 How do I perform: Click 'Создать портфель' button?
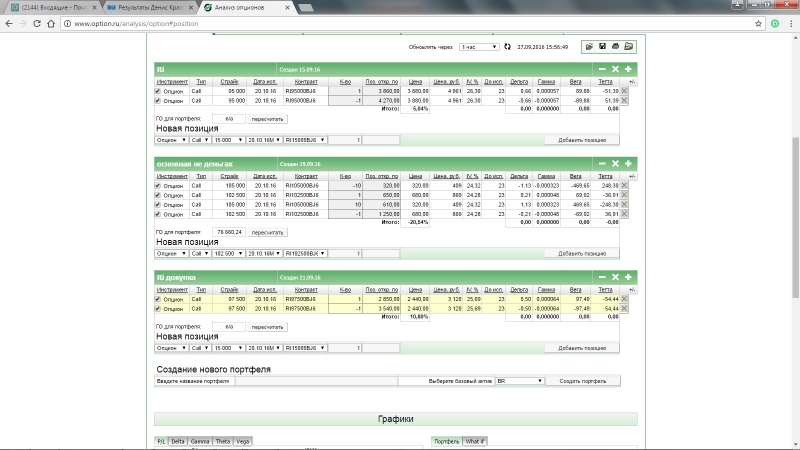click(x=582, y=381)
